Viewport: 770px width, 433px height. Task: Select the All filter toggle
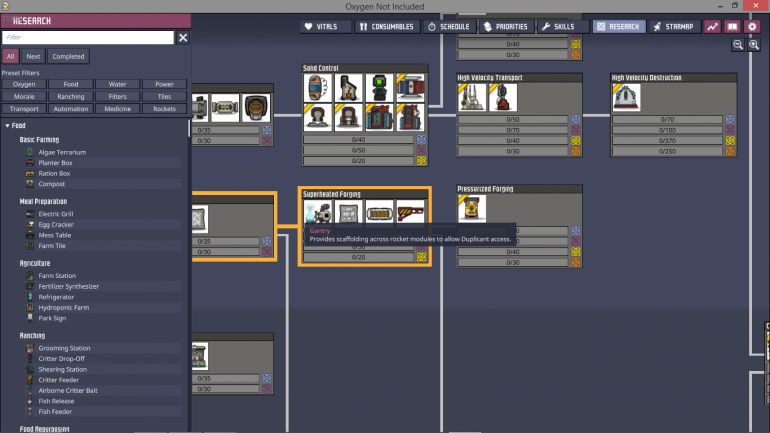10,56
